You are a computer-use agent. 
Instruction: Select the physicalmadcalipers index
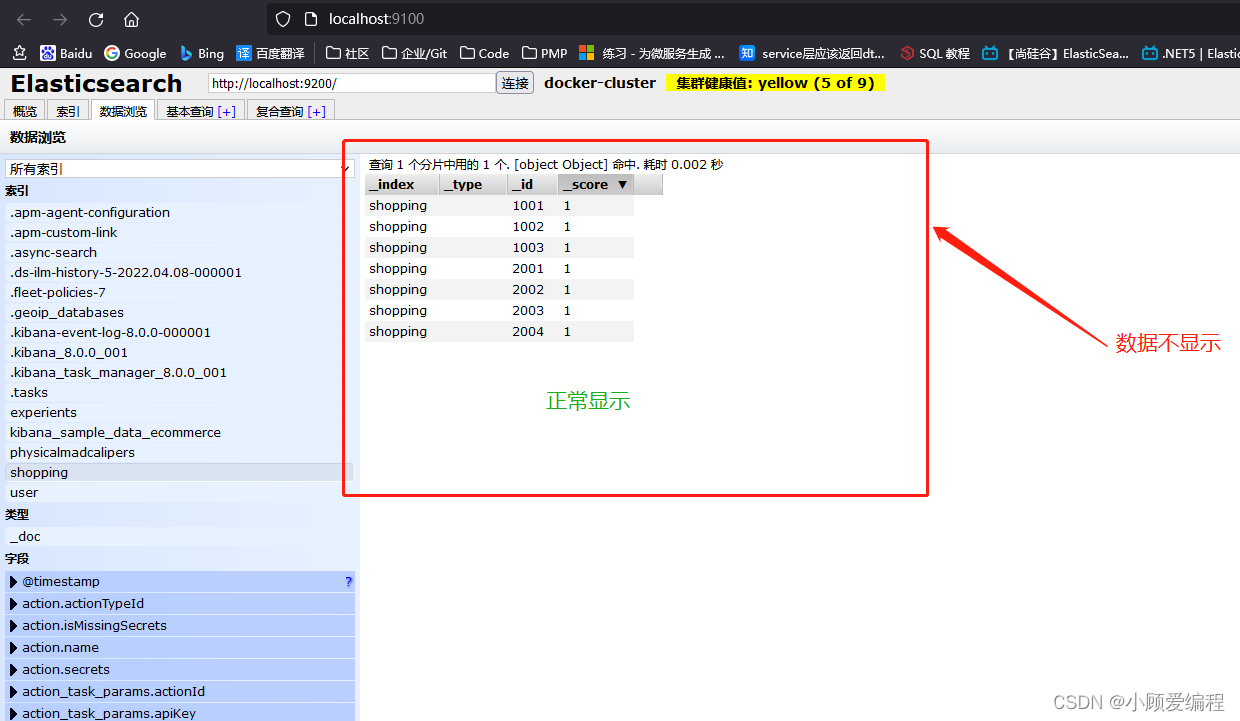click(180, 452)
